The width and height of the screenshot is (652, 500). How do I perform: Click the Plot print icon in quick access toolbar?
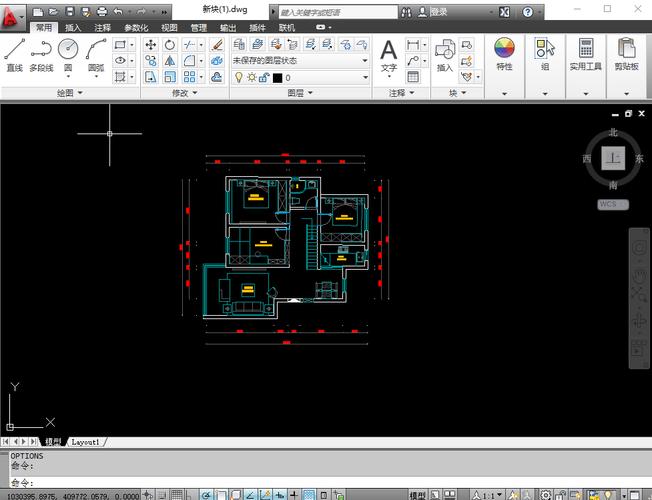pyautogui.click(x=102, y=12)
